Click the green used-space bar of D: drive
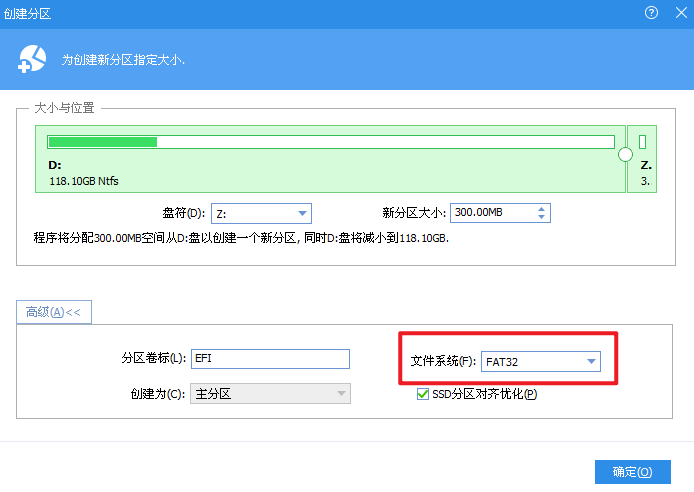 pos(103,142)
